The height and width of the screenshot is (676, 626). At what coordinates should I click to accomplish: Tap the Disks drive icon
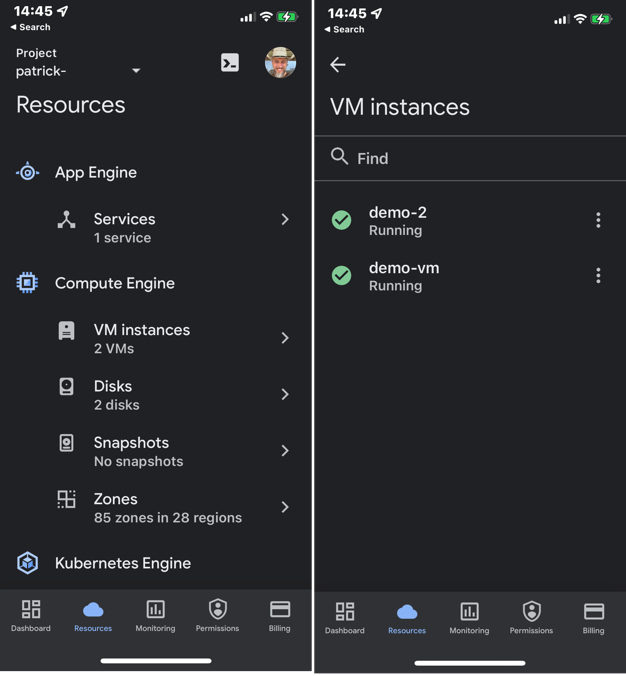pos(66,387)
